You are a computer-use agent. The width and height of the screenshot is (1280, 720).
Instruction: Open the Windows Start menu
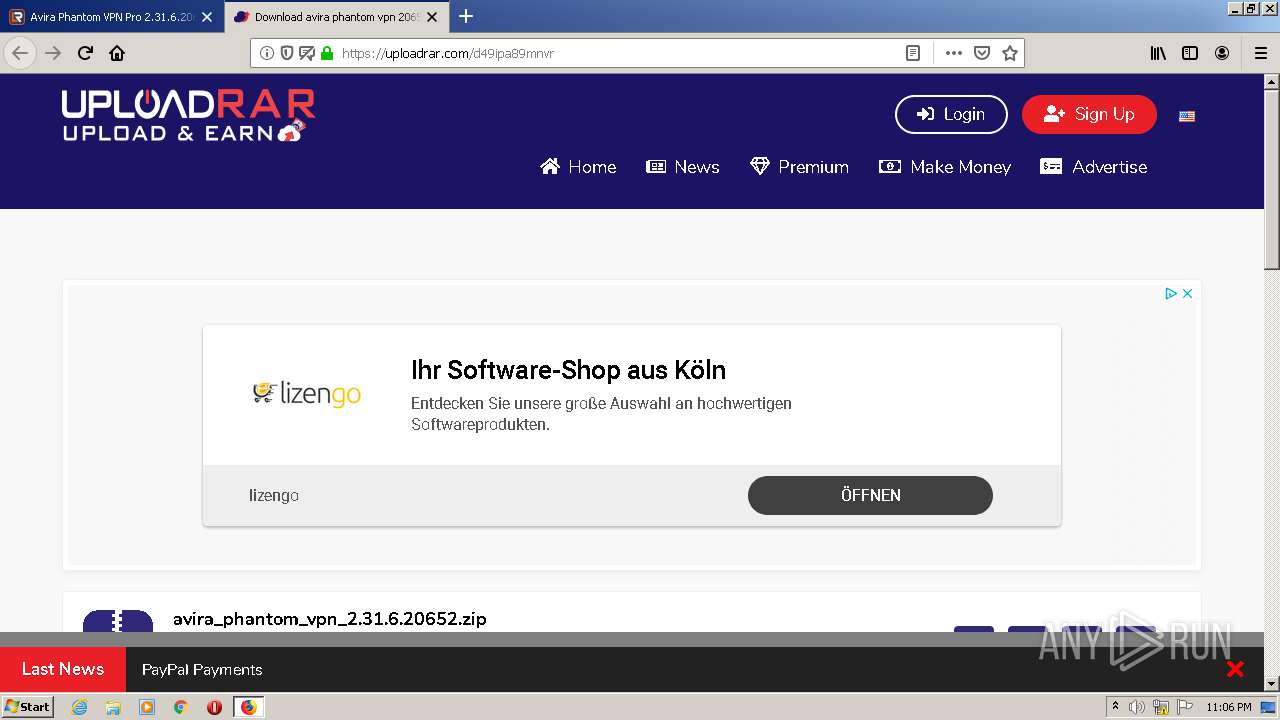[27, 707]
